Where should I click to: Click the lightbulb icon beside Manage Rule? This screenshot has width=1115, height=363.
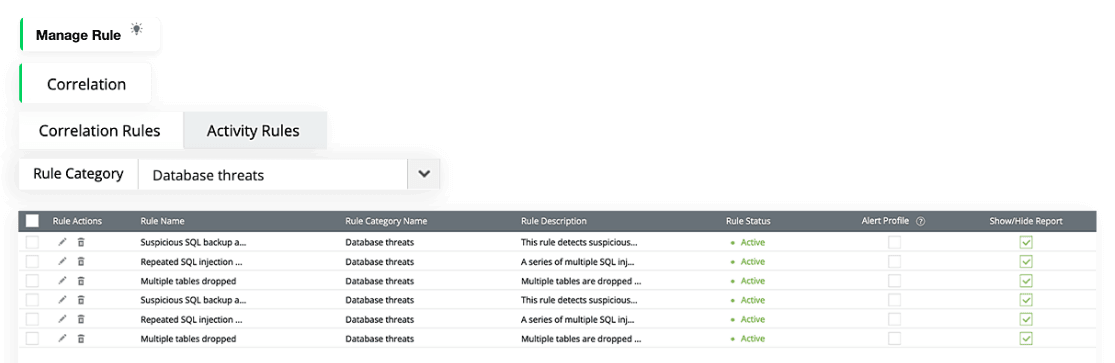pyautogui.click(x=137, y=29)
